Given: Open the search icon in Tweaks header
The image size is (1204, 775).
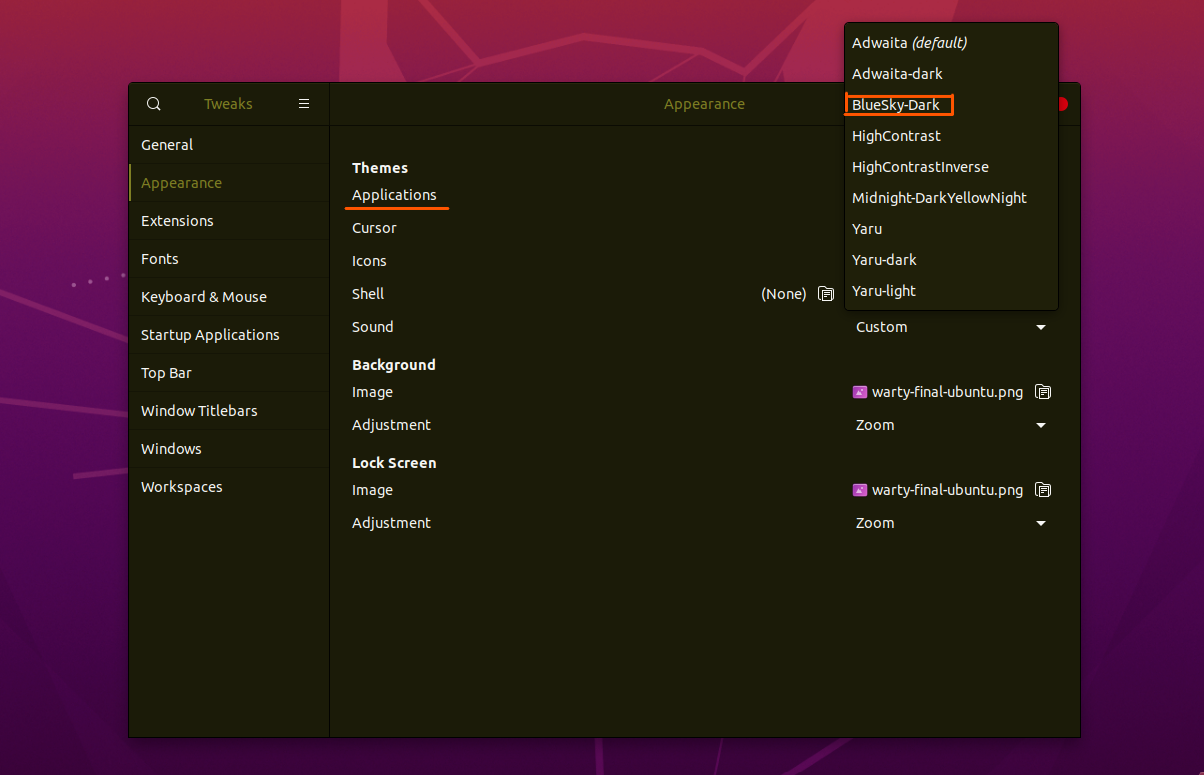Looking at the screenshot, I should (153, 104).
